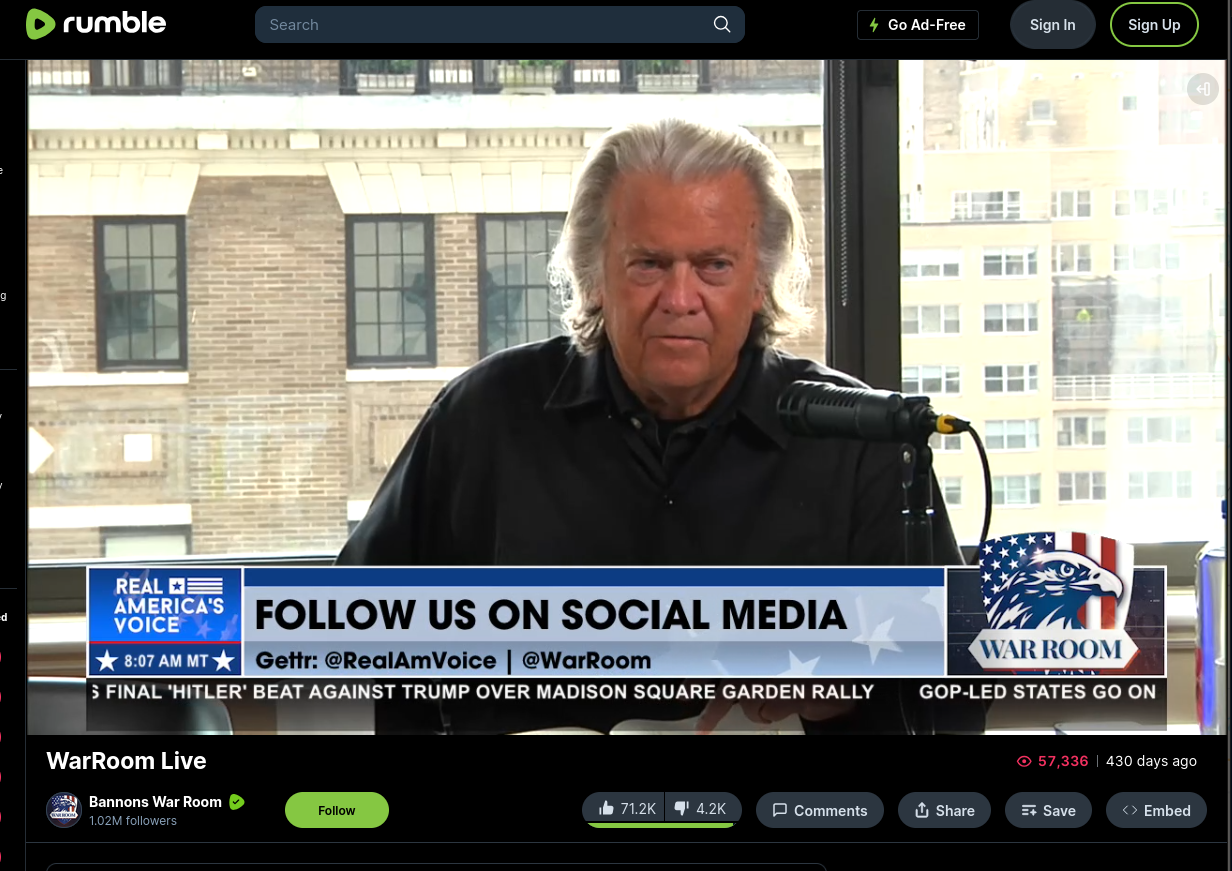Image resolution: width=1232 pixels, height=871 pixels.
Task: Click the Sign Up button
Action: coord(1154,25)
